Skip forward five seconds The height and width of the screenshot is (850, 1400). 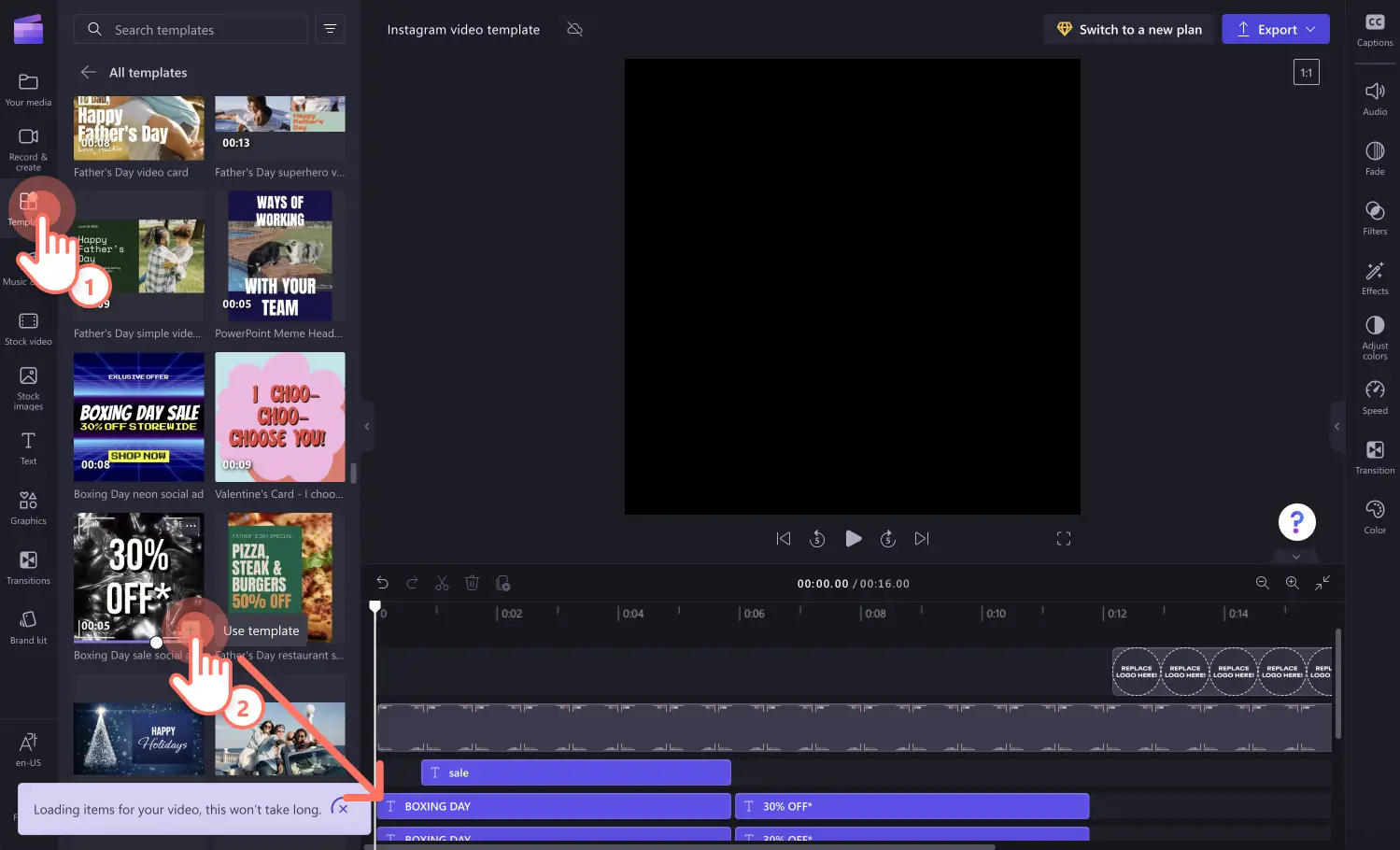point(887,538)
